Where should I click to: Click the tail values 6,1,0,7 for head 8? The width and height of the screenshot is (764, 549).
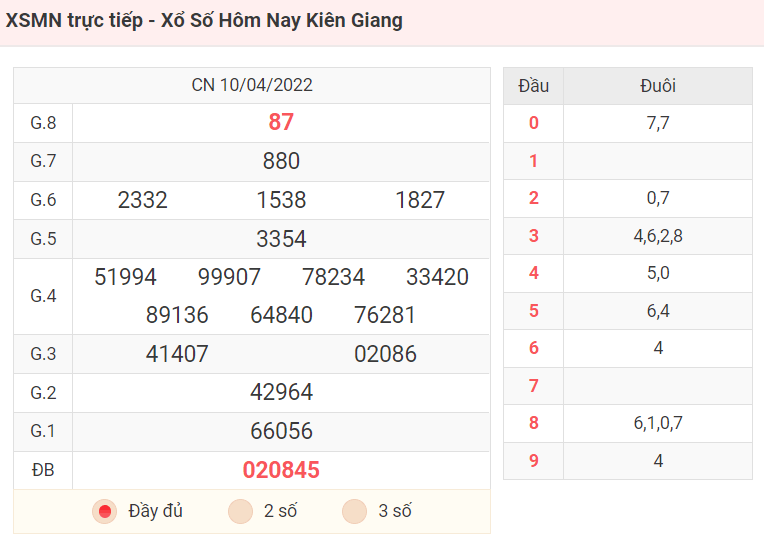pos(658,423)
